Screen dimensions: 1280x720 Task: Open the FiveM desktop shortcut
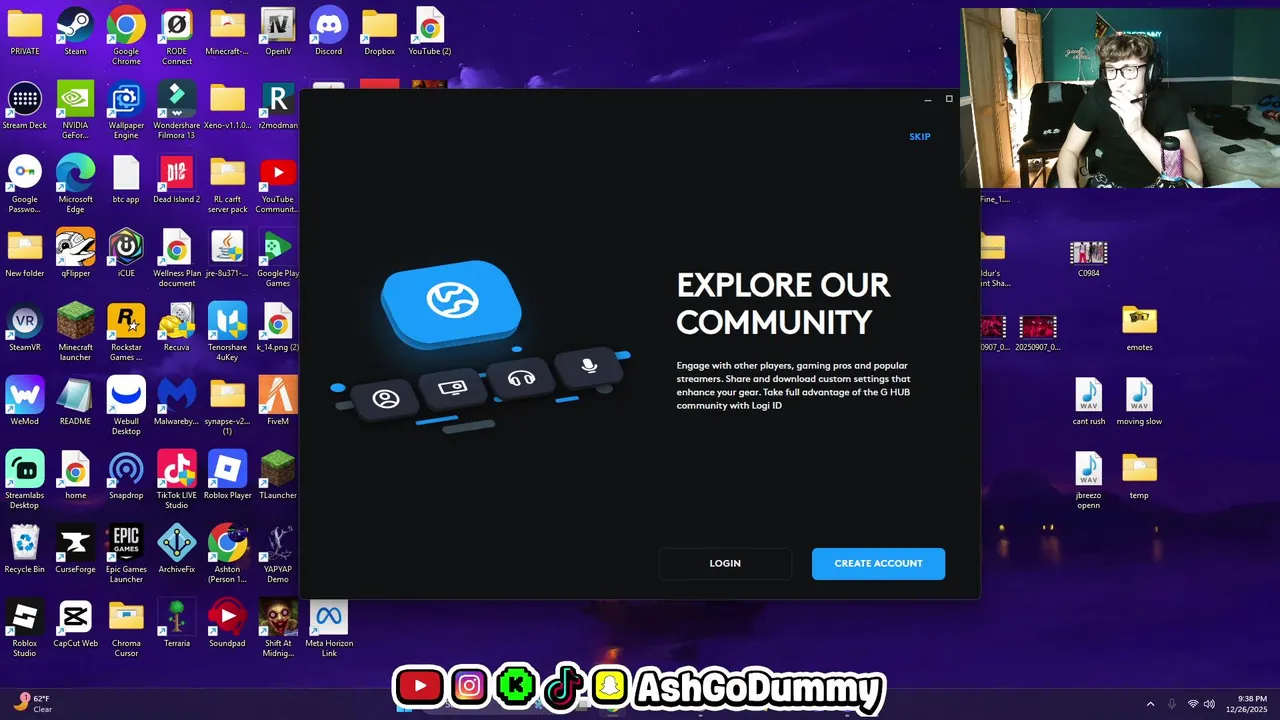click(x=278, y=401)
